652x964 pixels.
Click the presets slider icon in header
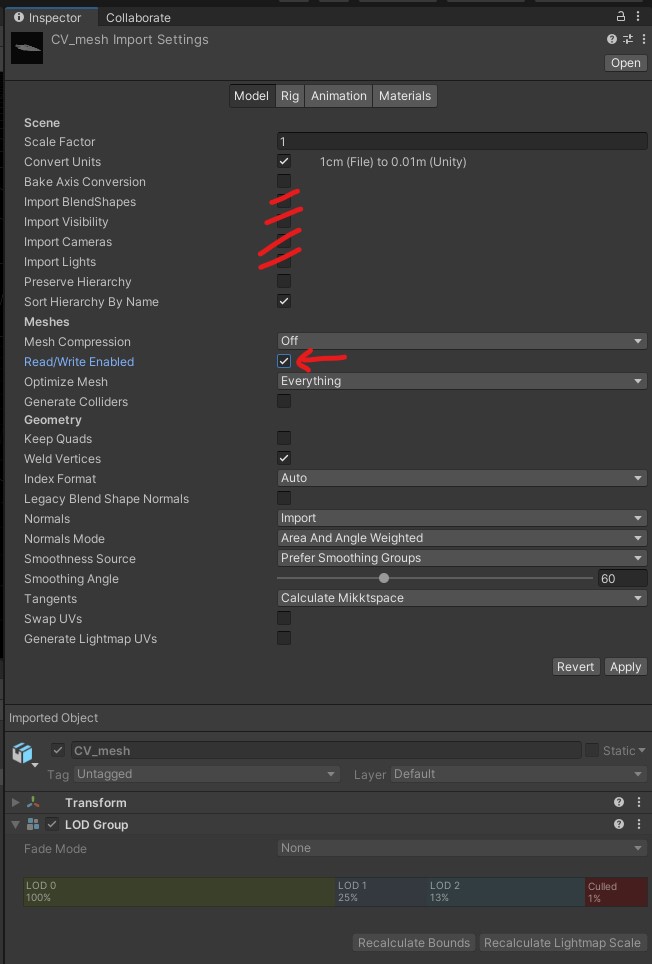pyautogui.click(x=628, y=40)
